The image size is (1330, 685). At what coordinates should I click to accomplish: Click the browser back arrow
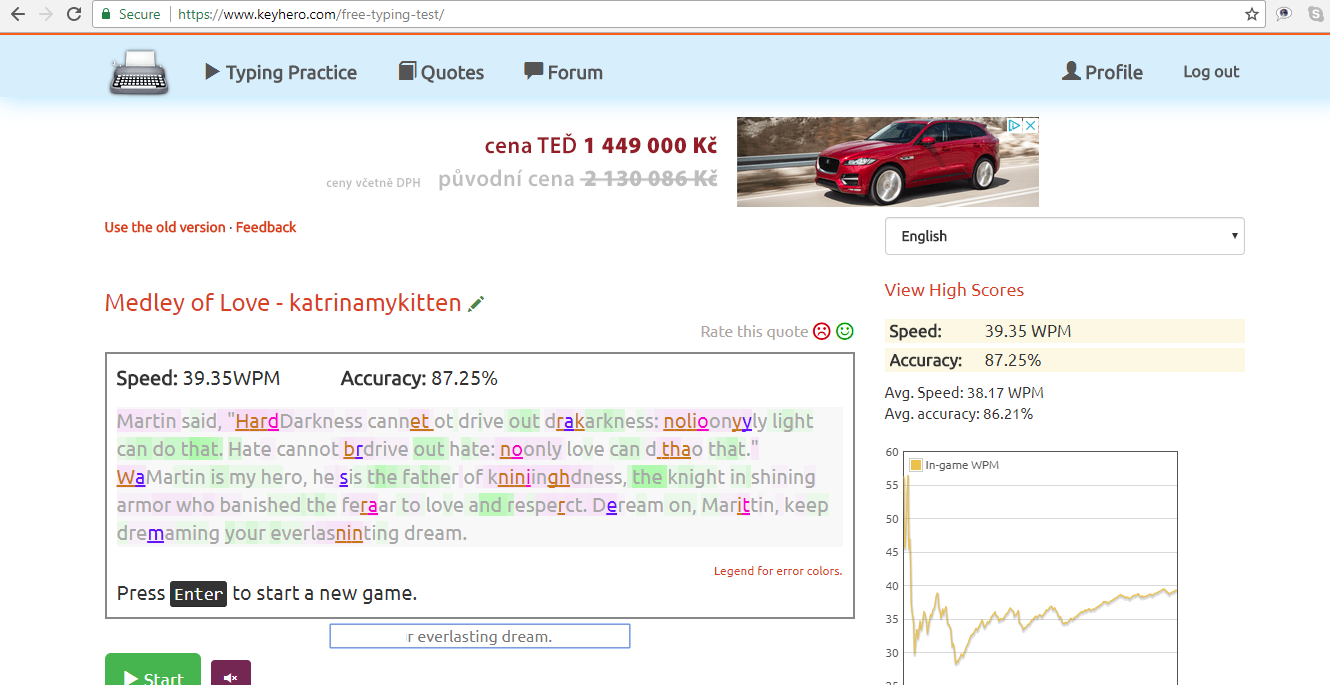click(x=17, y=14)
